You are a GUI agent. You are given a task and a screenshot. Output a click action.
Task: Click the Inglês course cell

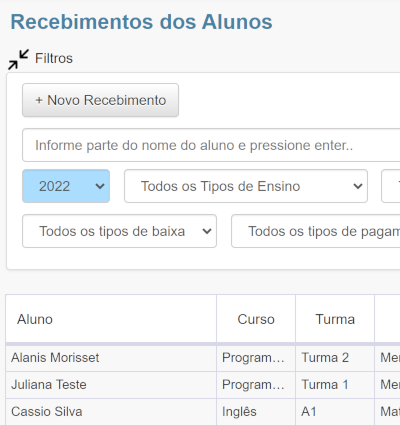click(256, 412)
